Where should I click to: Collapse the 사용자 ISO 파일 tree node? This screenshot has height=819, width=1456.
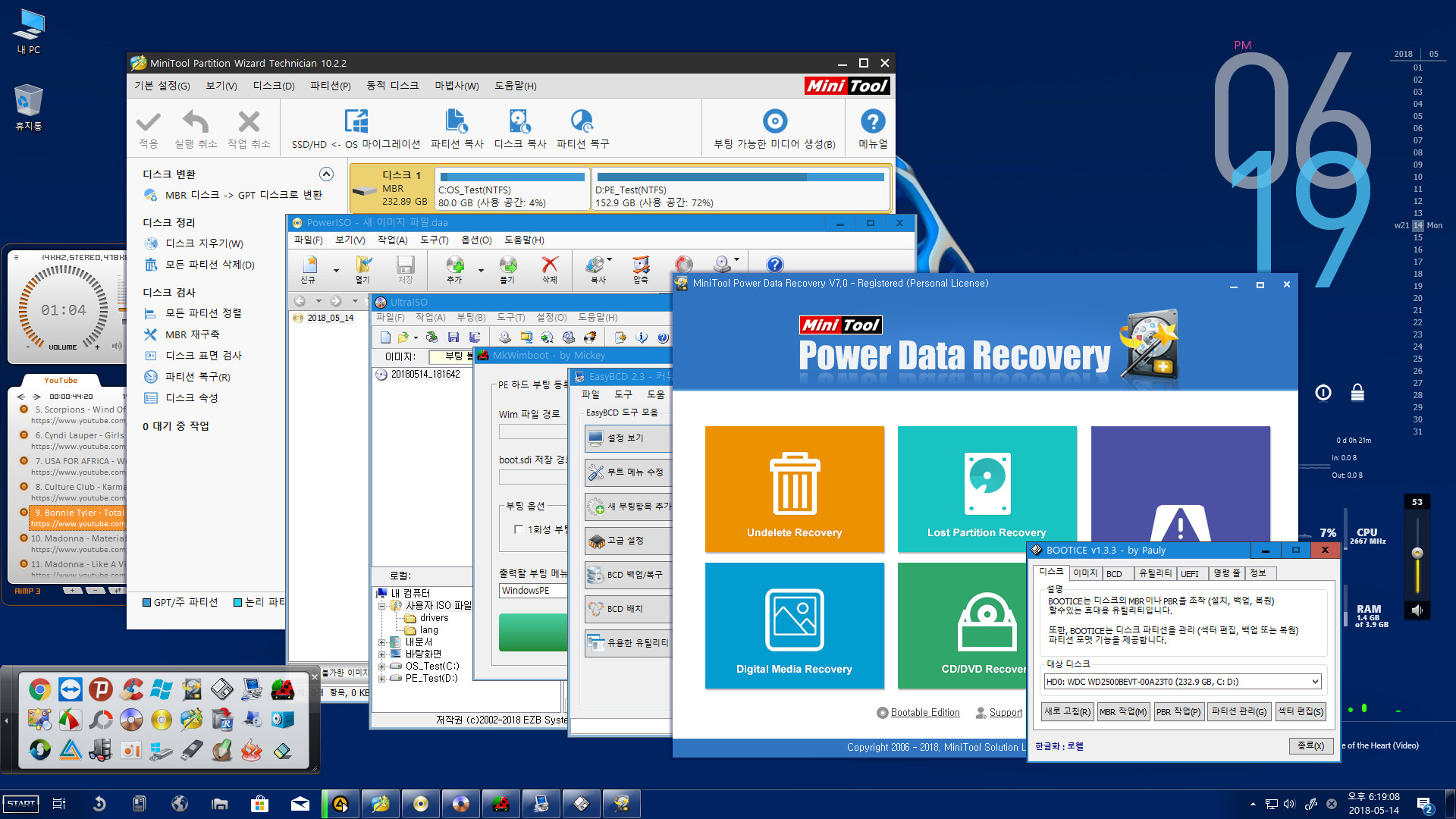click(x=382, y=606)
